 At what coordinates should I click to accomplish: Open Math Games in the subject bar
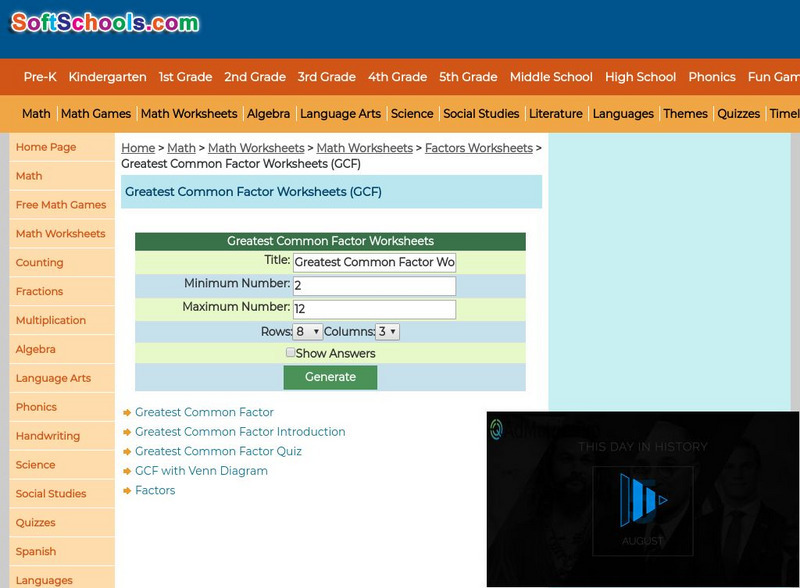[x=96, y=114]
